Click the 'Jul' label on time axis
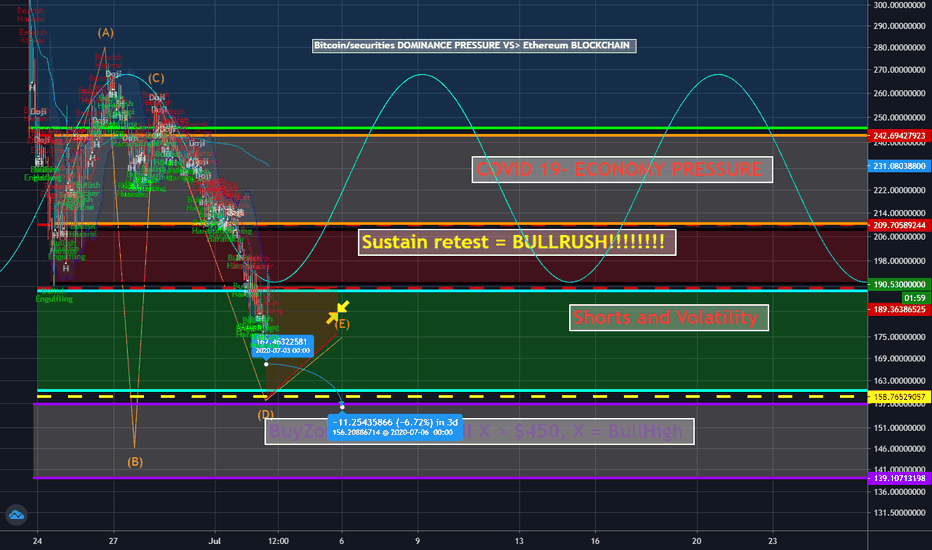 [215, 541]
